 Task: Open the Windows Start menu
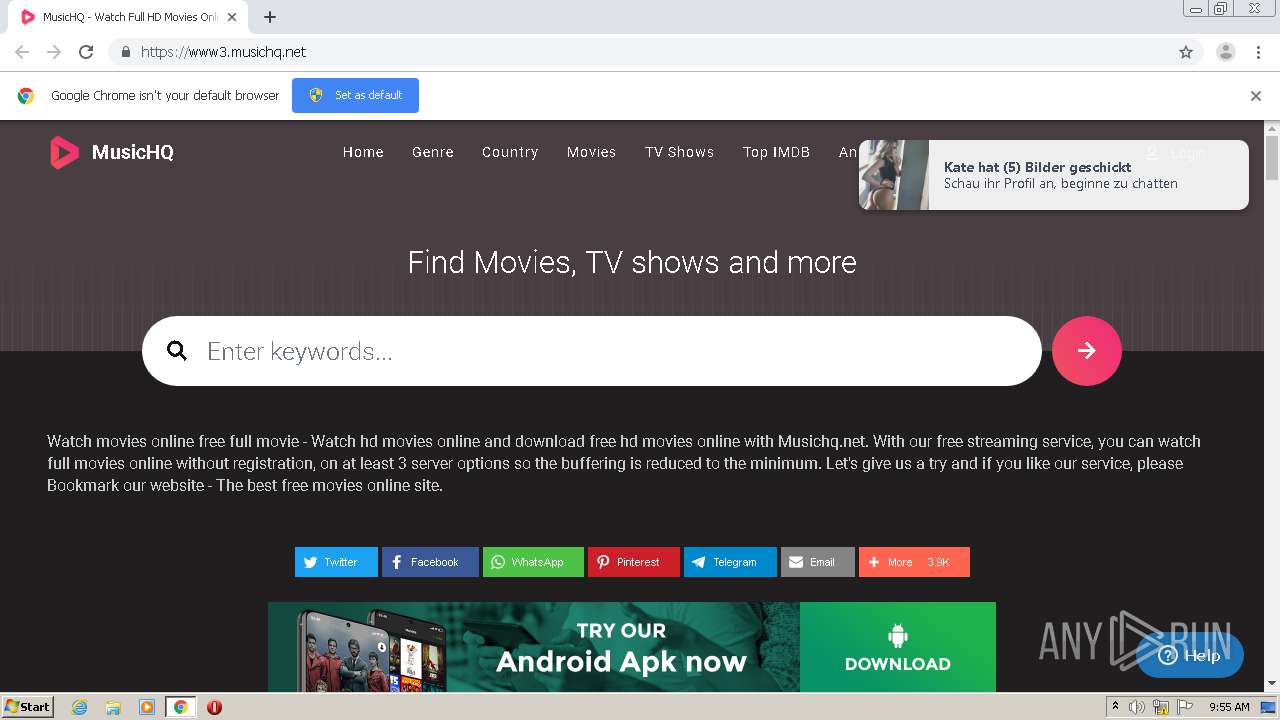pos(28,707)
